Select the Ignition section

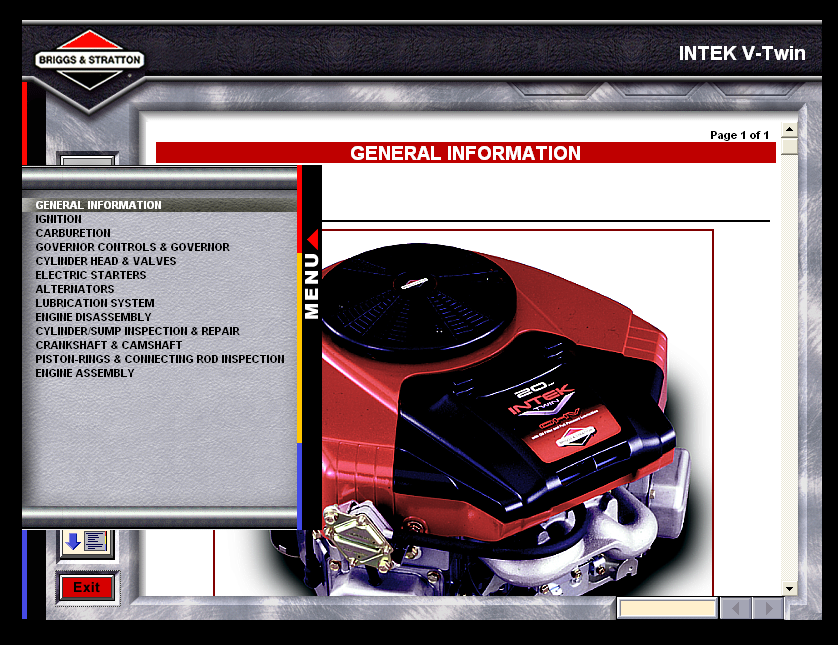click(x=59, y=219)
